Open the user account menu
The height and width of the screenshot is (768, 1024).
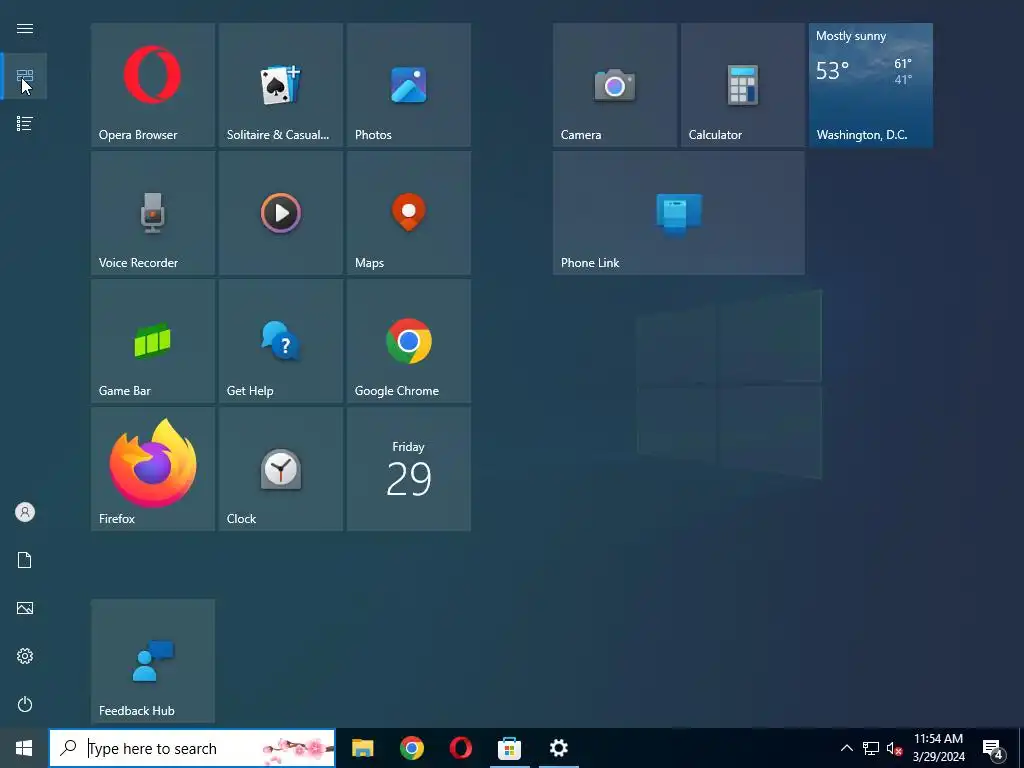pos(25,512)
